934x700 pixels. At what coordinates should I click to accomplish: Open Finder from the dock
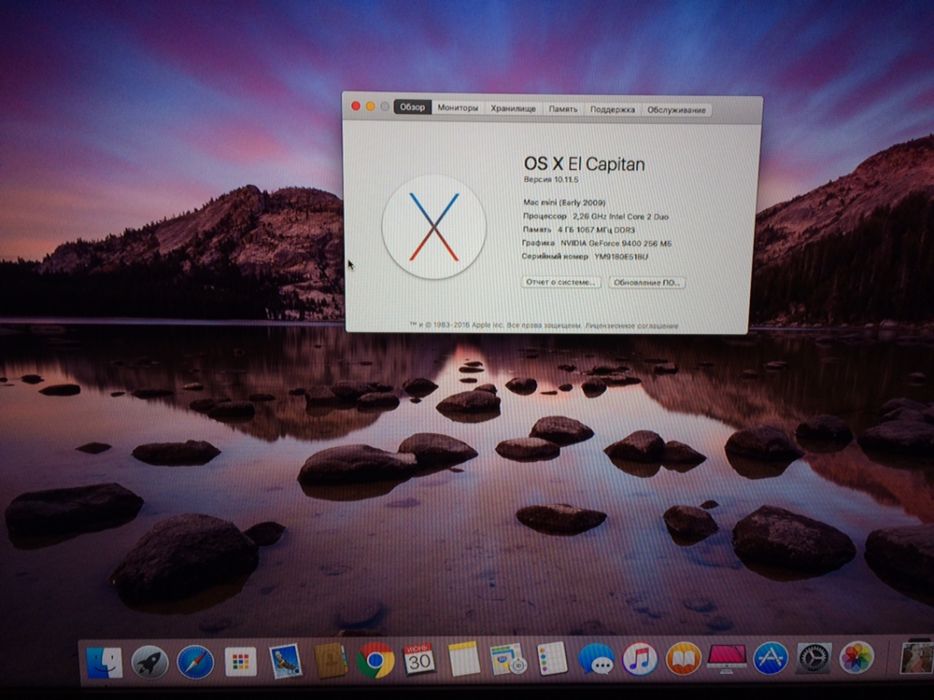[x=103, y=661]
